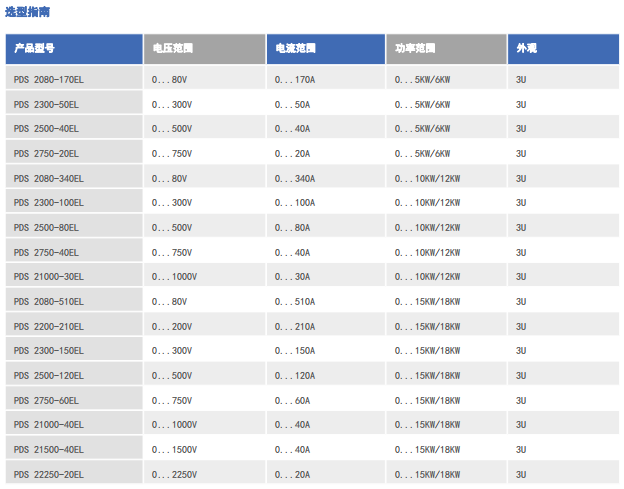This screenshot has width=624, height=489.
Task: Click the 0...100A current cell
Action: coord(326,203)
